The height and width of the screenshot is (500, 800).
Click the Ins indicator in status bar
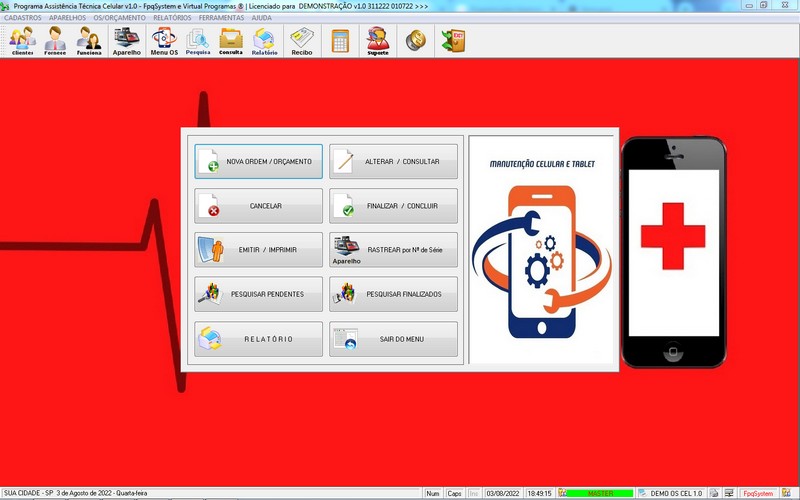pyautogui.click(x=474, y=493)
